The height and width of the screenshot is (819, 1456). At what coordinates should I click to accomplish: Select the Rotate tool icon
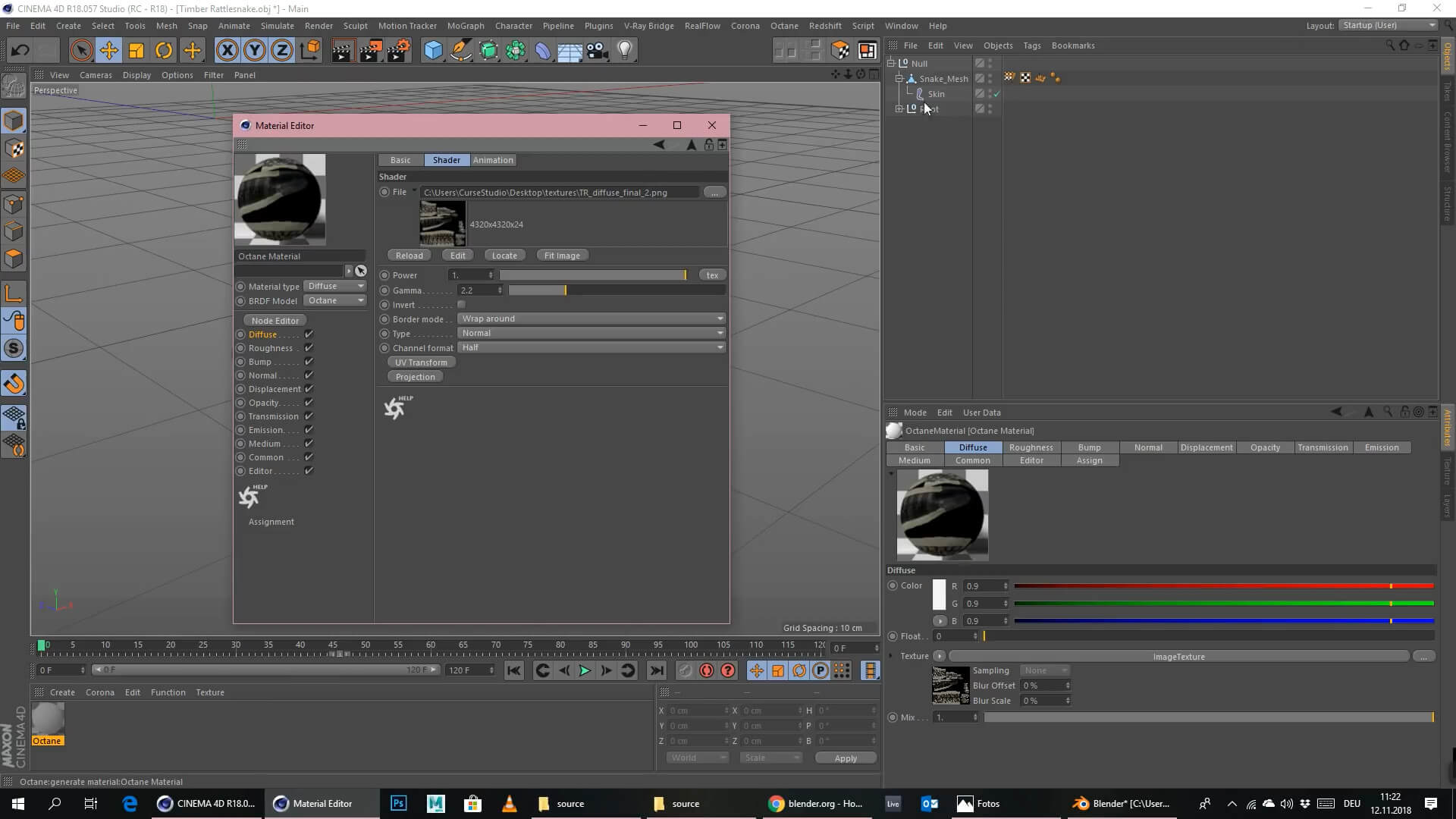[164, 51]
